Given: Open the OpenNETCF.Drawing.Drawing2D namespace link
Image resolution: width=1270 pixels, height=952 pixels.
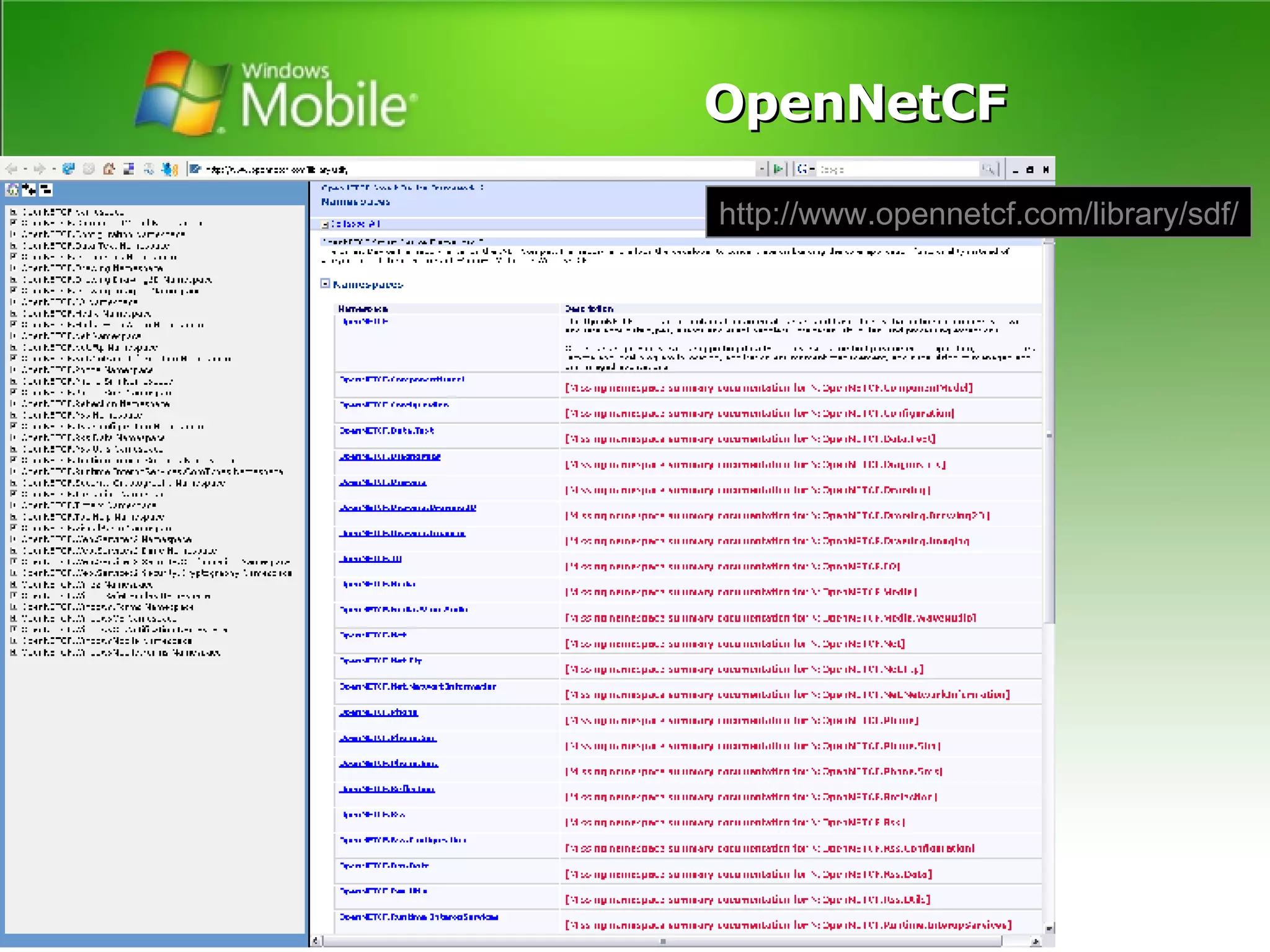Looking at the screenshot, I should (x=407, y=508).
